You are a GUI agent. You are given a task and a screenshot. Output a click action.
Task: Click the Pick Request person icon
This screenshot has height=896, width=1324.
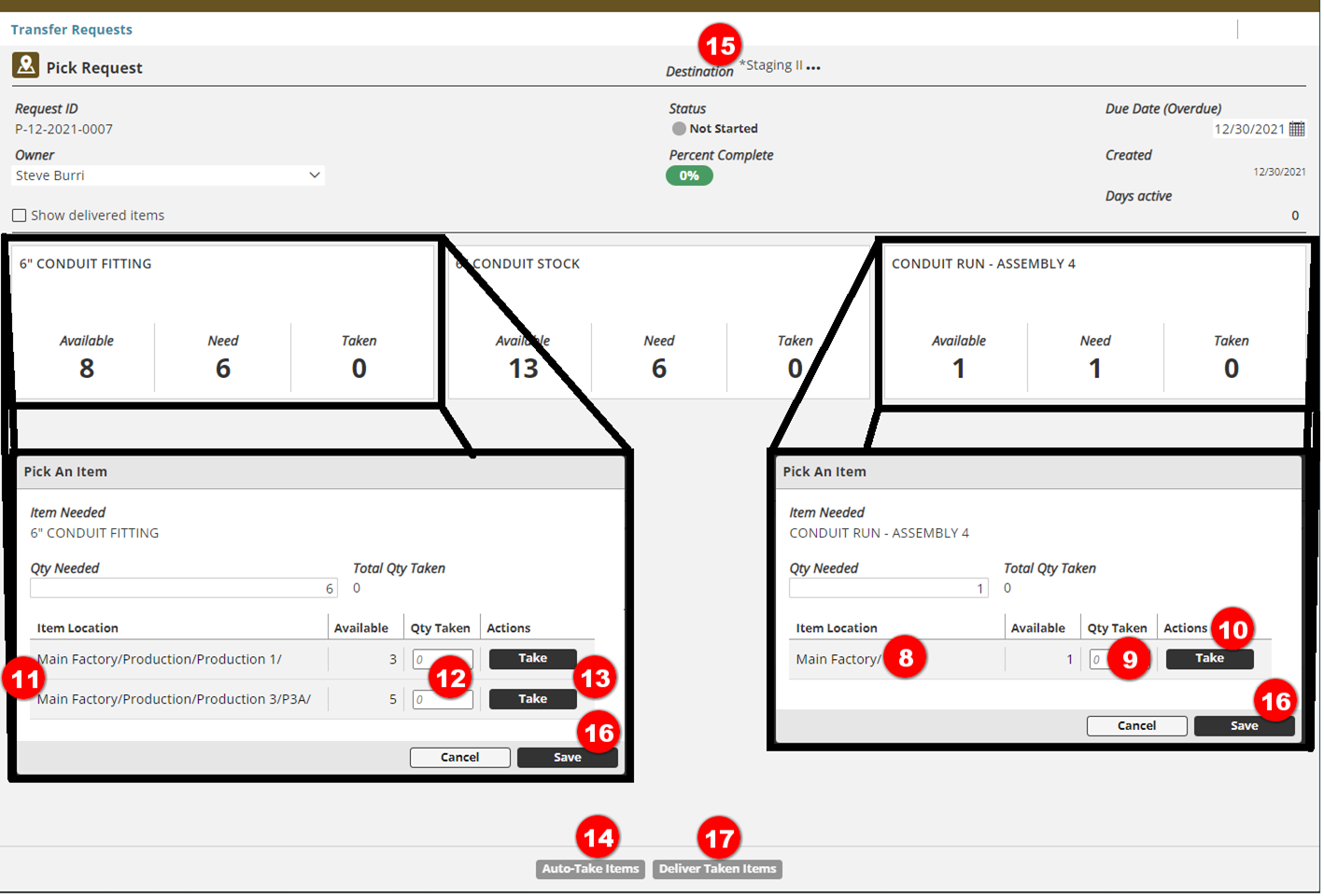coord(25,65)
